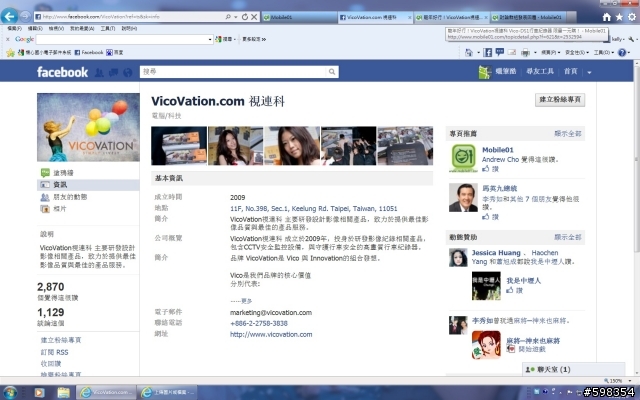This screenshot has height=400, width=640.
Task: Open the first product box photo thumbnail
Action: [179, 146]
